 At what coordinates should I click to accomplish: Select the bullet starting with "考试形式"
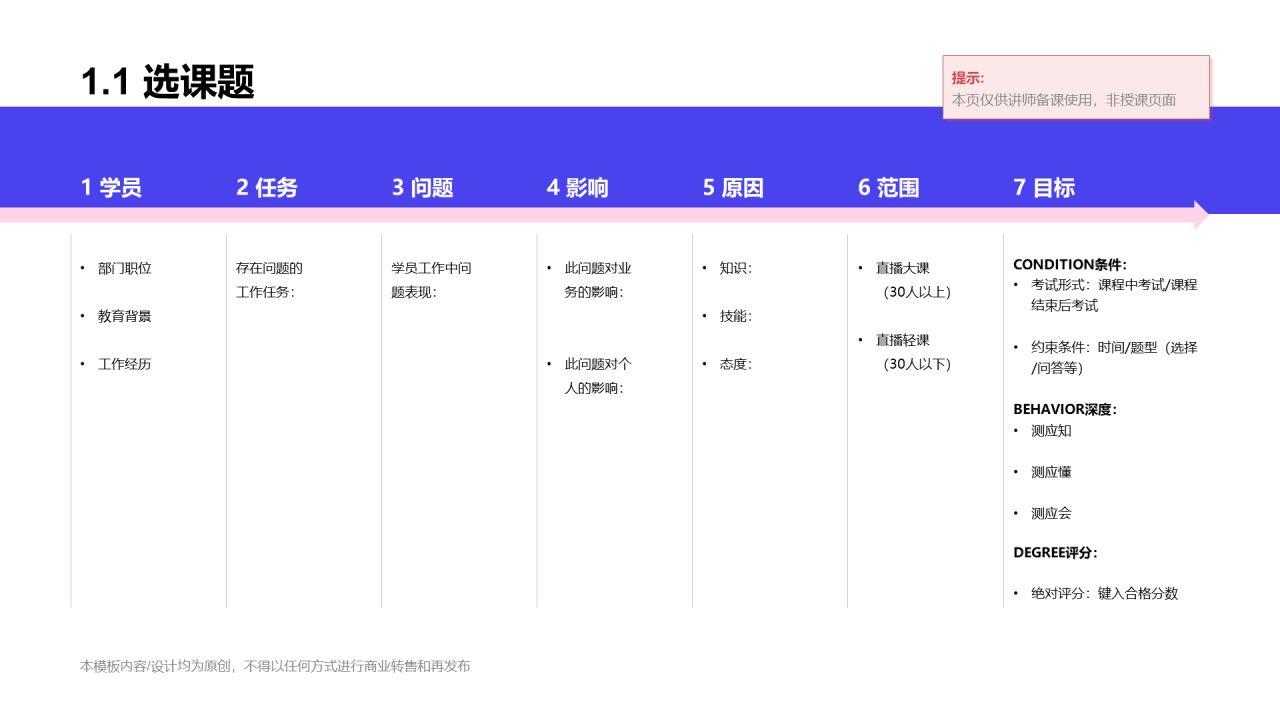tap(1114, 295)
